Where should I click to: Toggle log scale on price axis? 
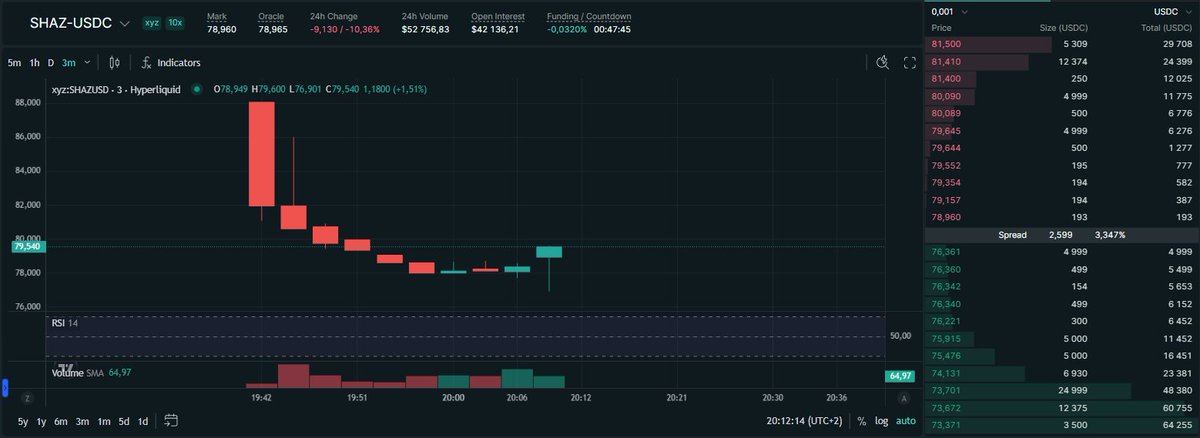881,421
